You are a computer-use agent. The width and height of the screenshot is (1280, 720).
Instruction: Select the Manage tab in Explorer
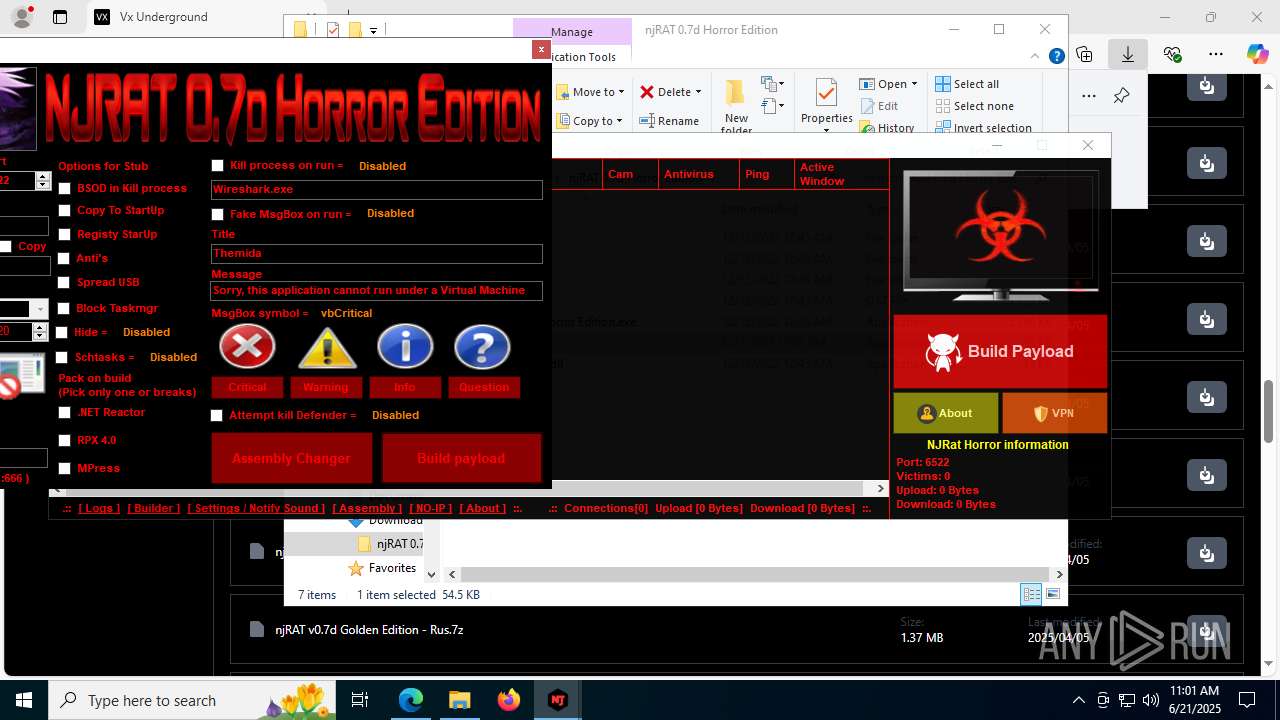[x=572, y=31]
